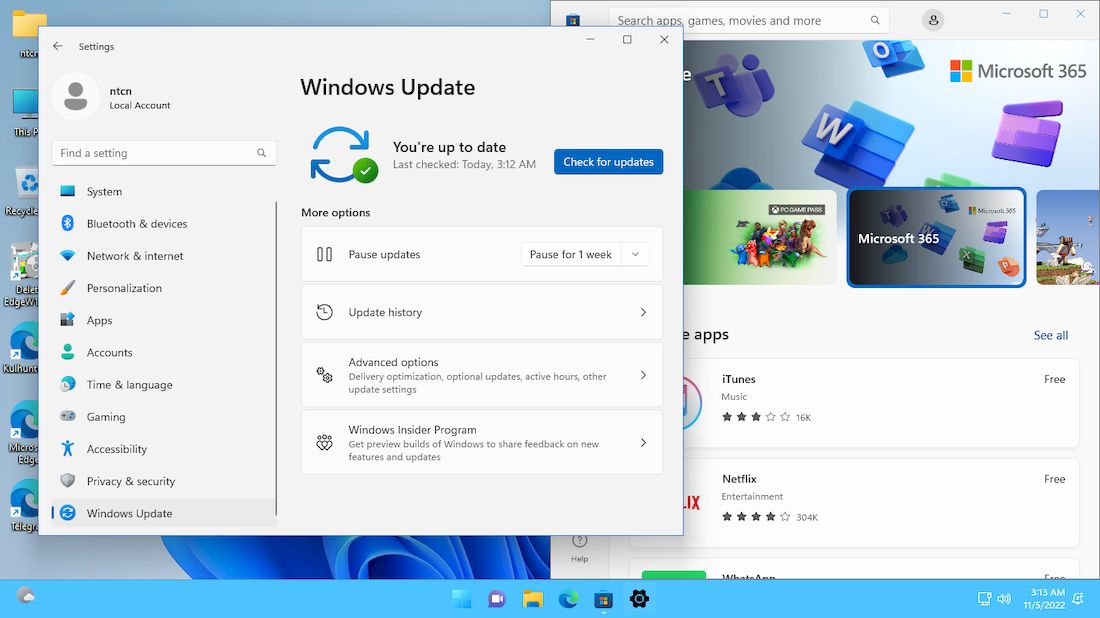Select Privacy & security in the sidebar

coord(164,481)
